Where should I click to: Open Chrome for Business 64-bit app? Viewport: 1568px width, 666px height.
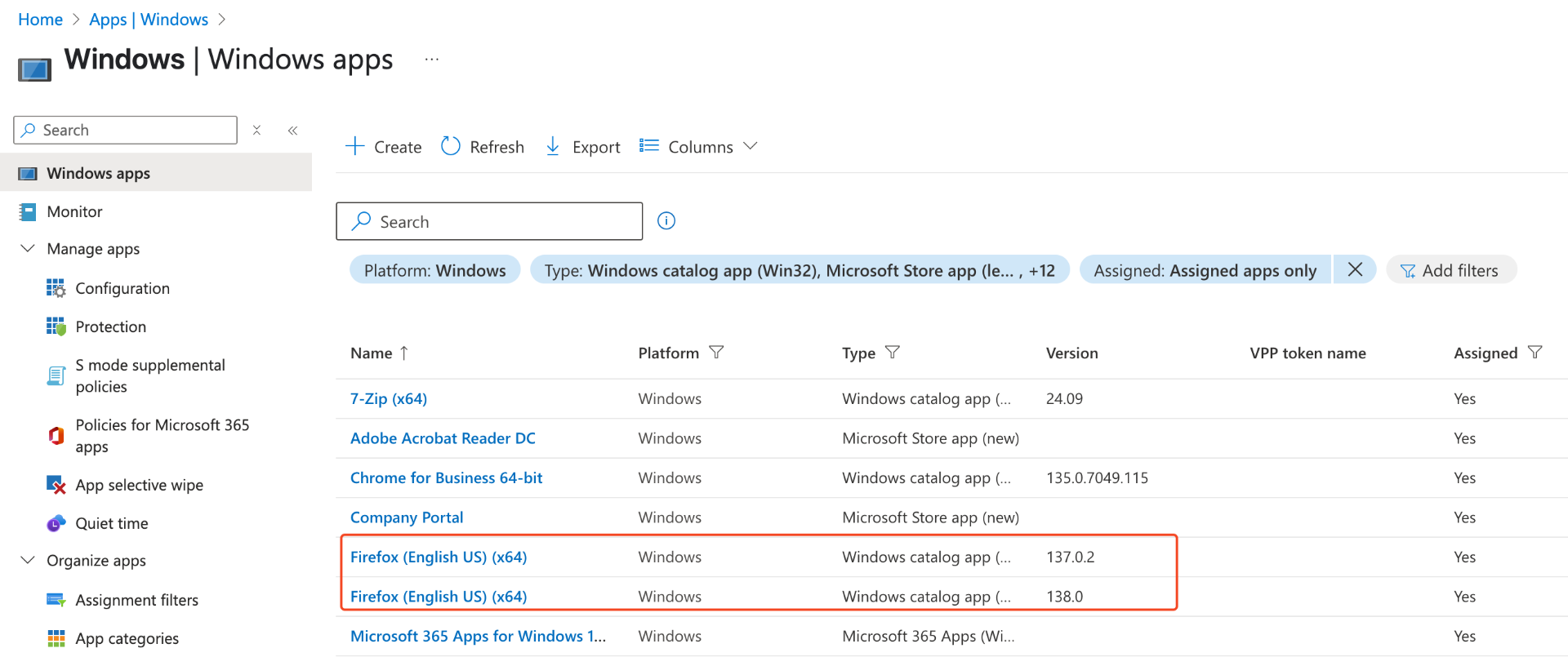coord(446,477)
